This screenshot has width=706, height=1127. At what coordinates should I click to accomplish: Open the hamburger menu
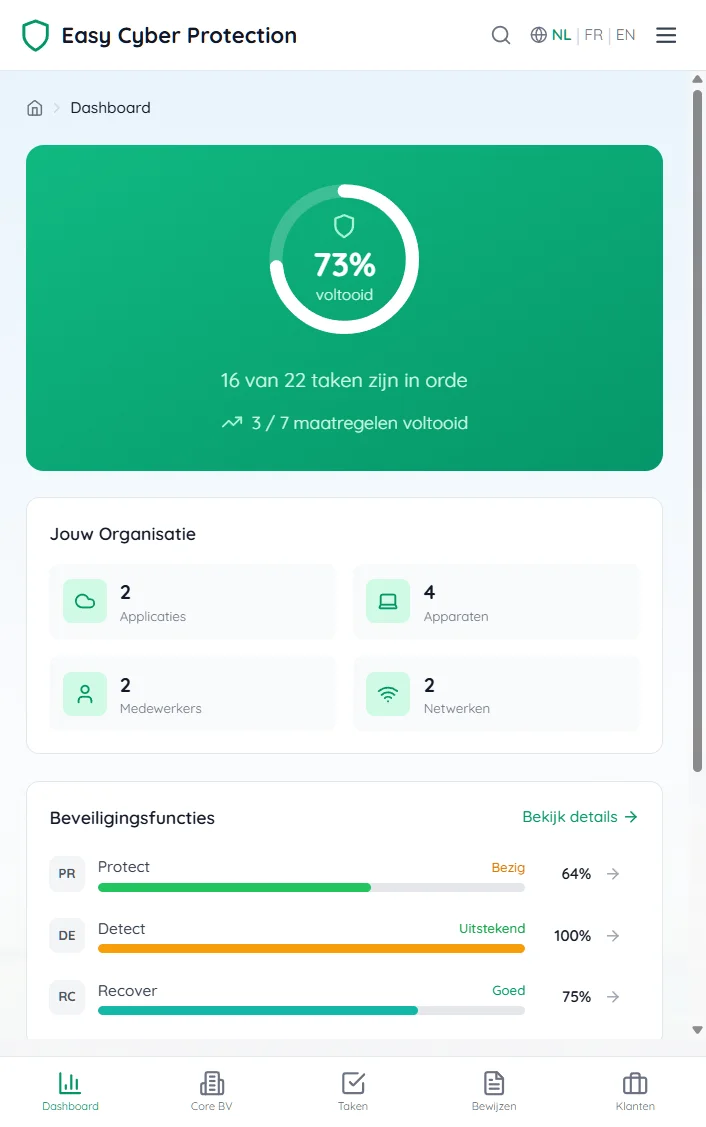tap(666, 34)
